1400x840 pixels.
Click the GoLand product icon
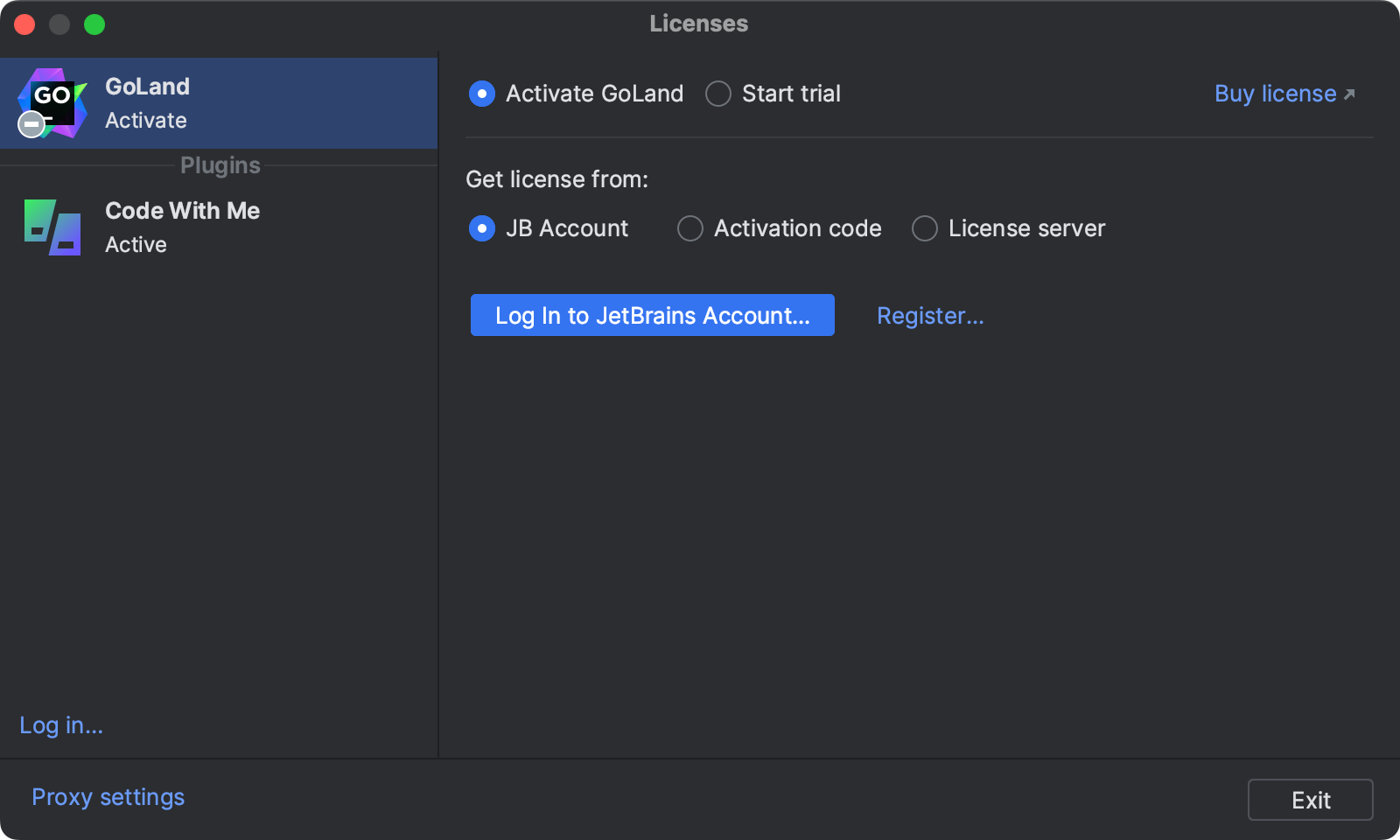pyautogui.click(x=52, y=103)
